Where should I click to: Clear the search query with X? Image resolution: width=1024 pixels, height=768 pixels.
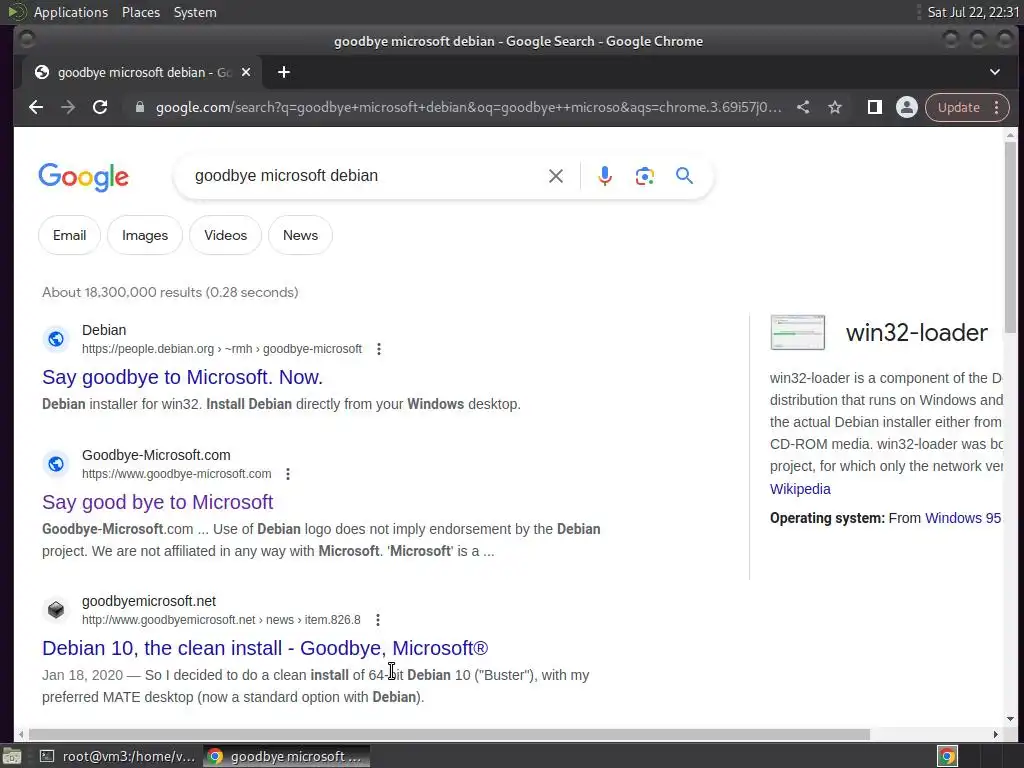pos(556,176)
